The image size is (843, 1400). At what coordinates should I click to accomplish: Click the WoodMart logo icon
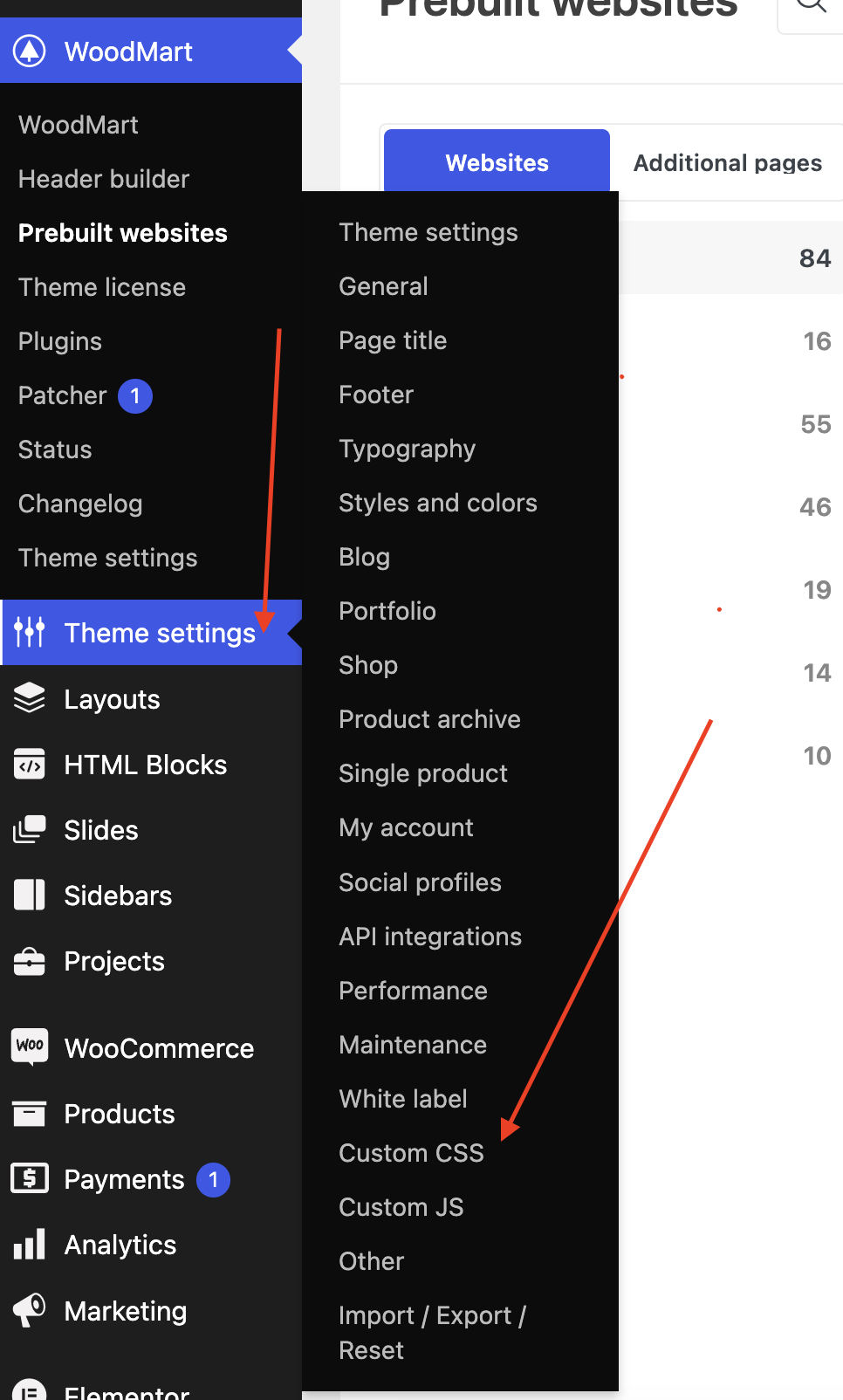pos(30,51)
